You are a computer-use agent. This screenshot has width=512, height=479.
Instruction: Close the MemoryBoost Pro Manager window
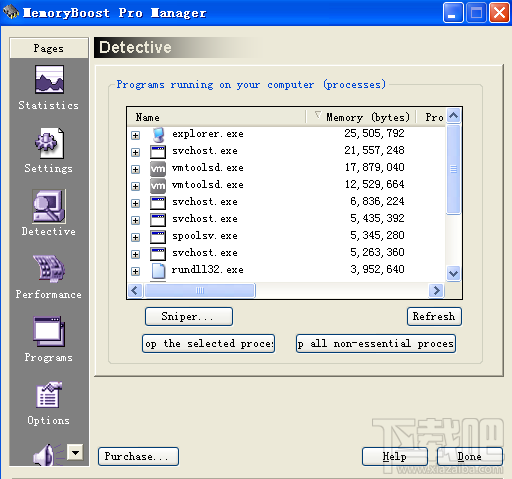499,13
